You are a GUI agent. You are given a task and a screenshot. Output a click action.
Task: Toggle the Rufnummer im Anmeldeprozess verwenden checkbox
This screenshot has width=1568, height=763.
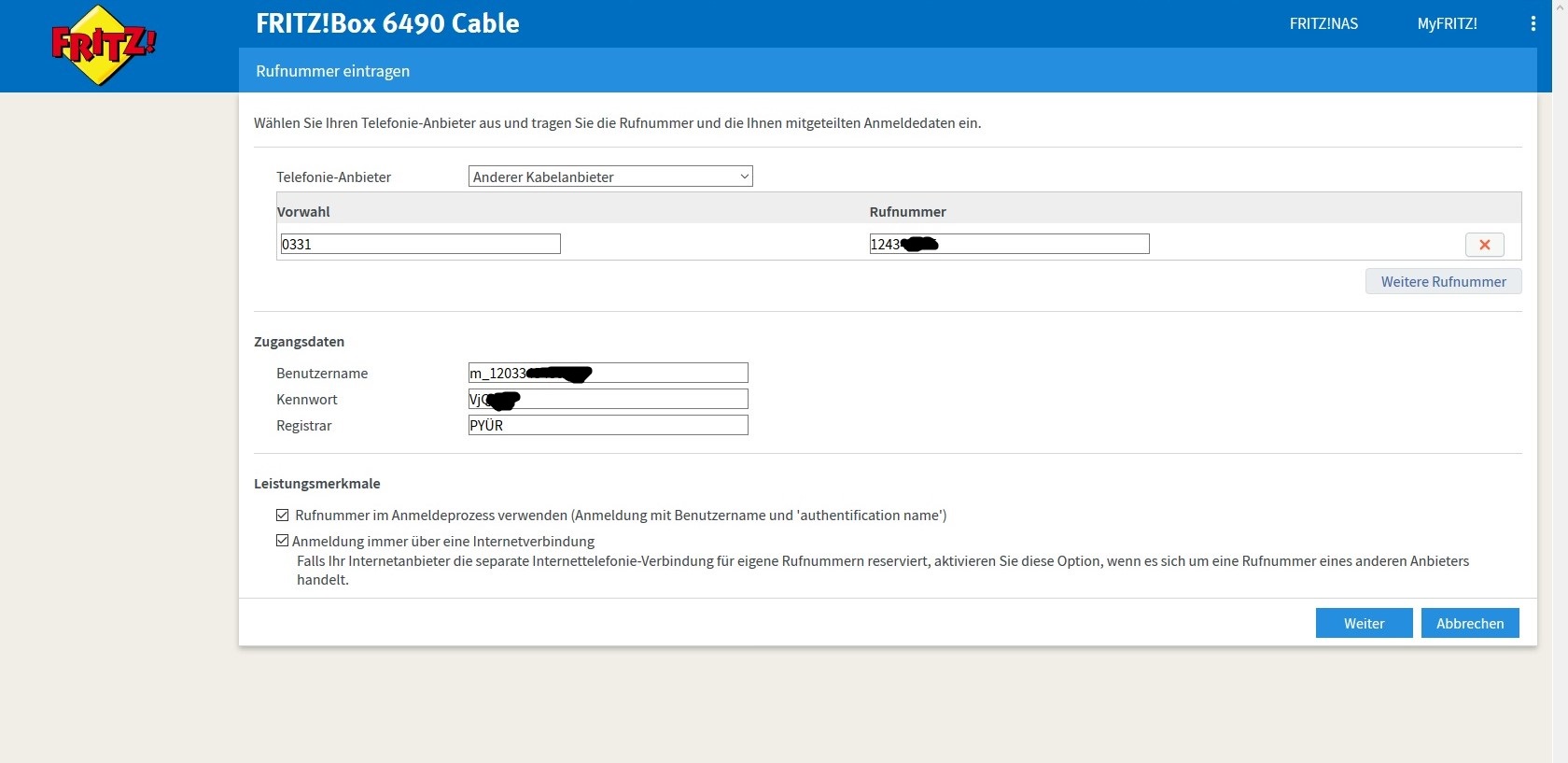pos(282,516)
